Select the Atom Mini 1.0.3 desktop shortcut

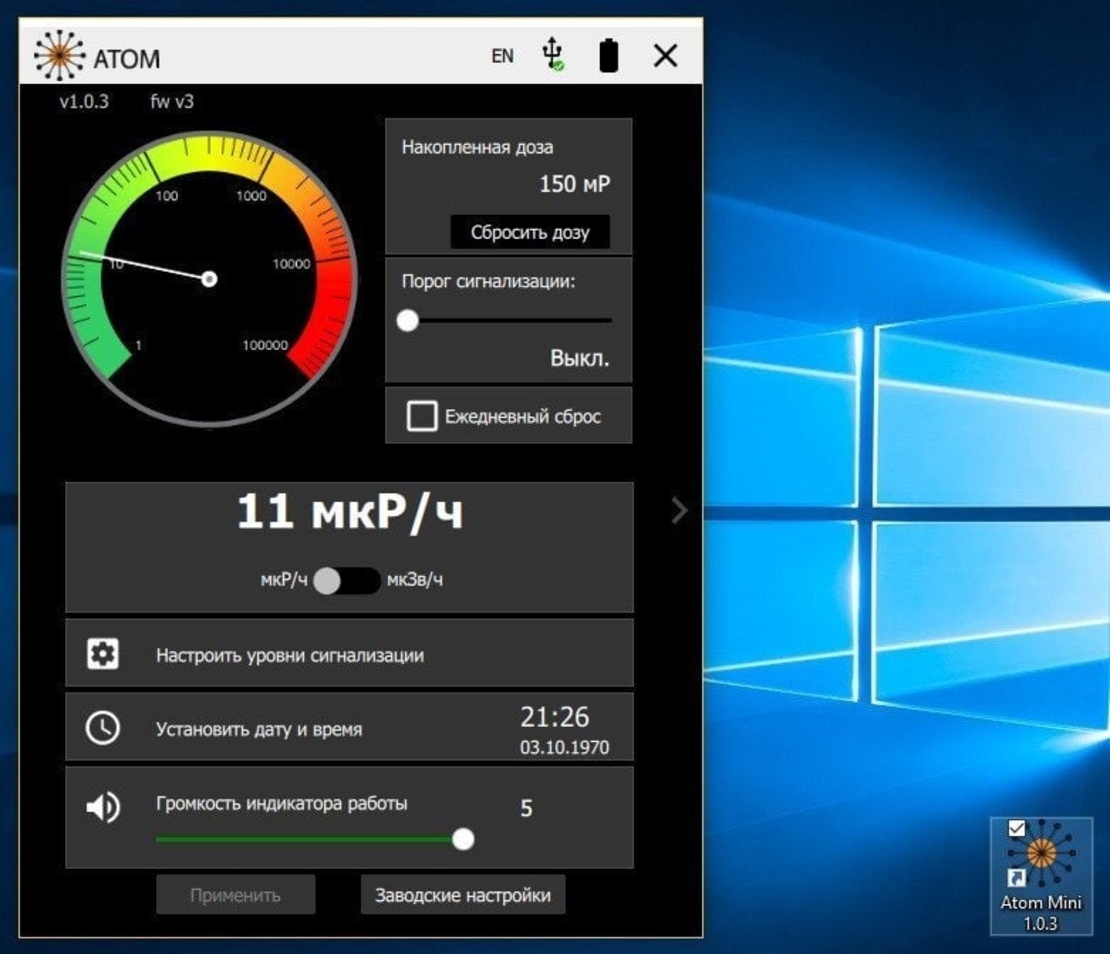(1041, 875)
